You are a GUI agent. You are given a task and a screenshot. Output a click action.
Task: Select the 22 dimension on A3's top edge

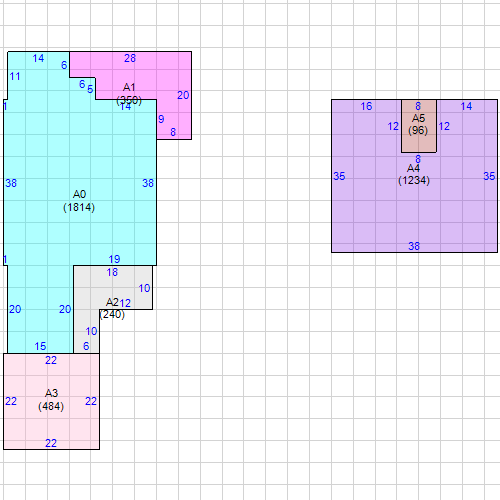pos(51,360)
